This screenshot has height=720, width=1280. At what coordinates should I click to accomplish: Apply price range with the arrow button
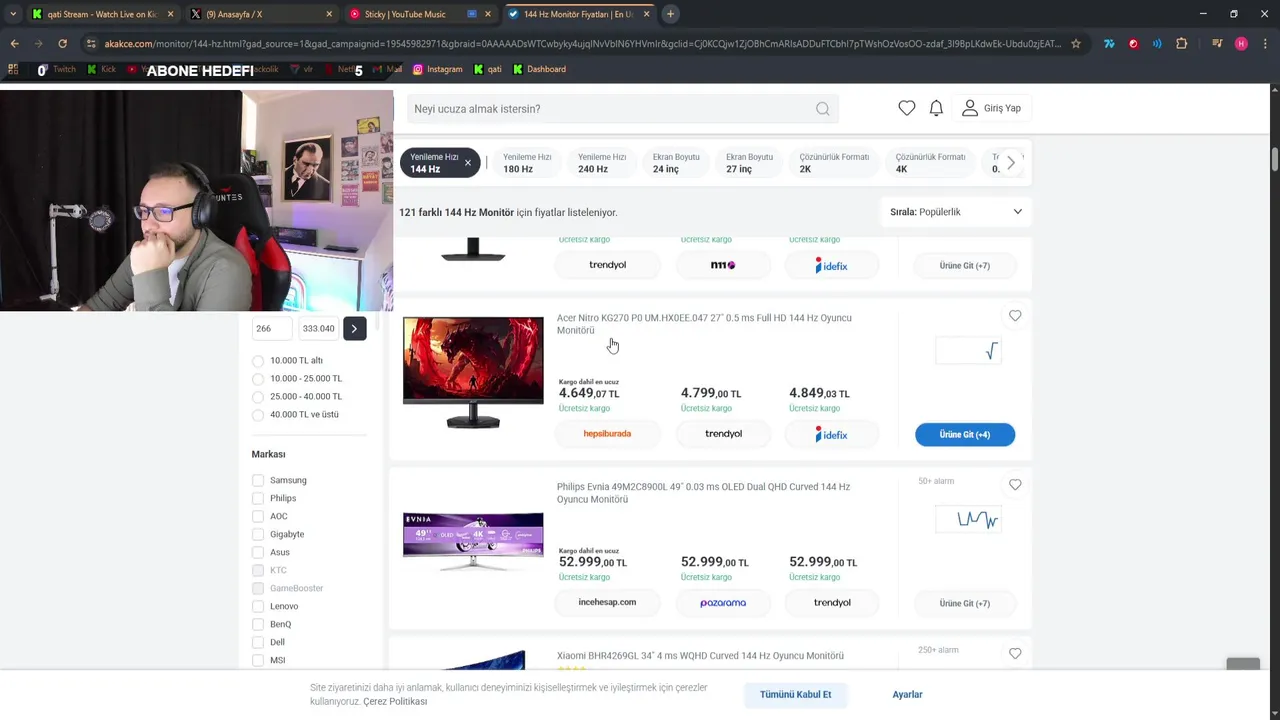click(354, 328)
